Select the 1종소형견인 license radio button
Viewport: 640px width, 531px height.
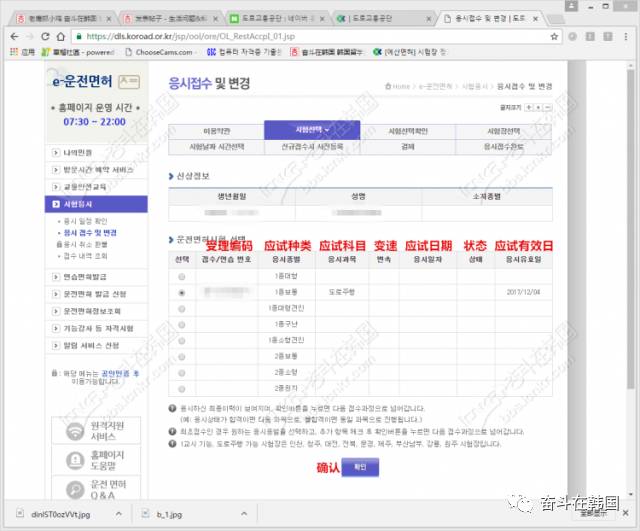click(182, 341)
